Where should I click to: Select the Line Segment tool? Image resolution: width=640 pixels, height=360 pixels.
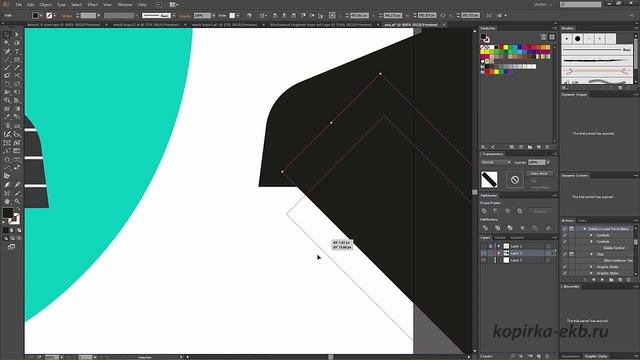(x=7, y=60)
